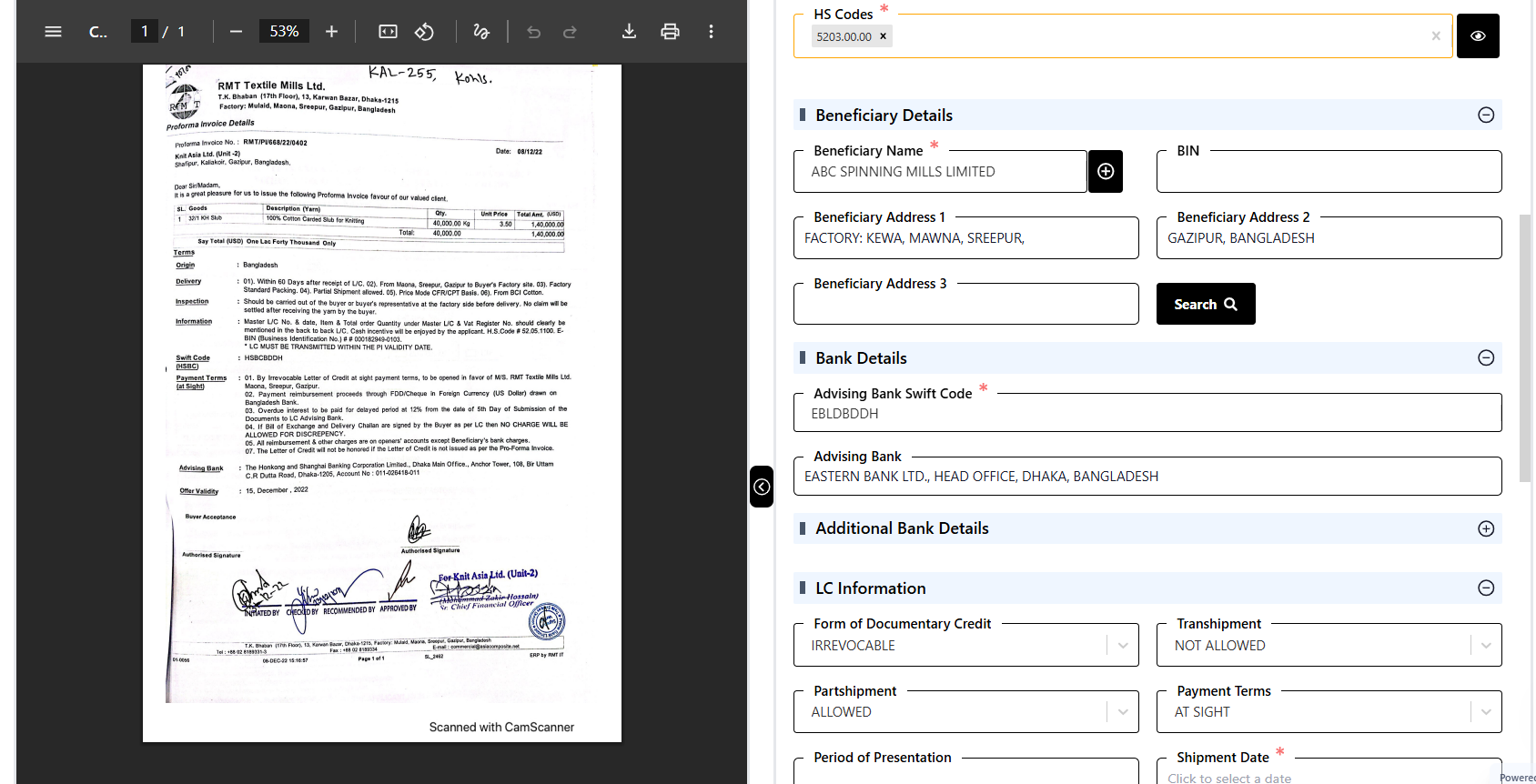The image size is (1536, 784).
Task: Select the draw annotation tool
Action: click(481, 32)
